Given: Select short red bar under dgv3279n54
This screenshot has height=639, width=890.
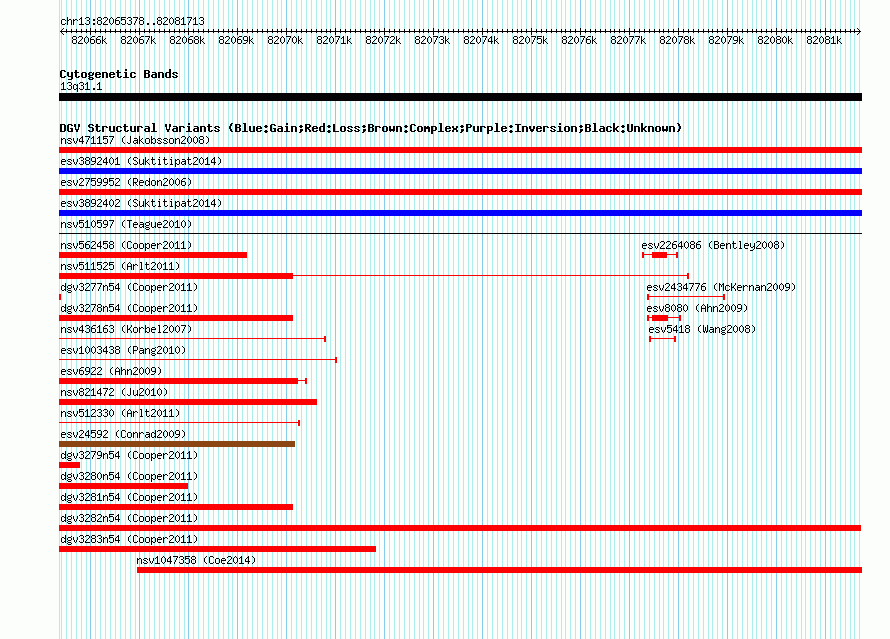Looking at the screenshot, I should (69, 465).
